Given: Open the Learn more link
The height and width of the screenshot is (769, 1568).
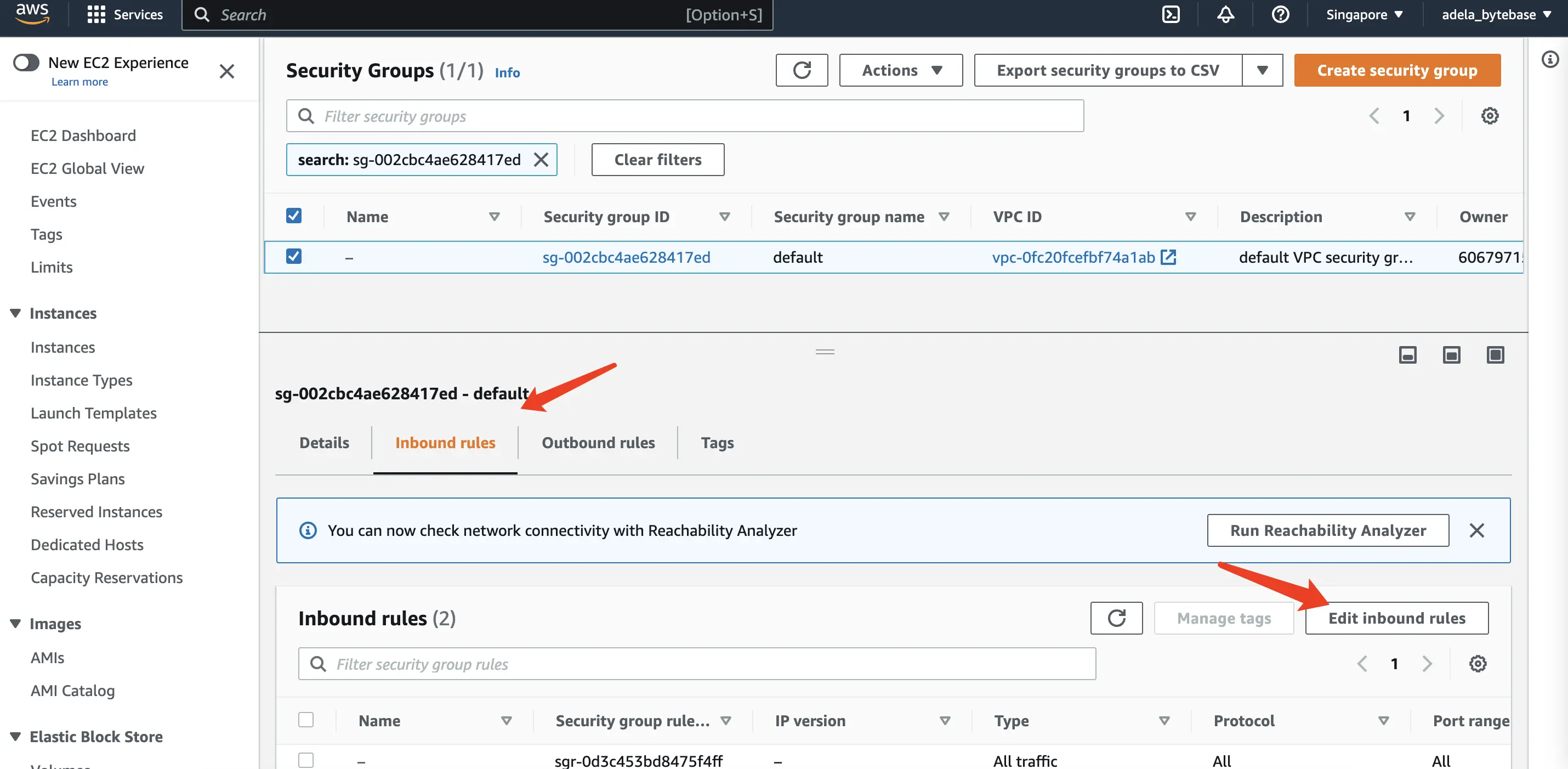Looking at the screenshot, I should [79, 82].
